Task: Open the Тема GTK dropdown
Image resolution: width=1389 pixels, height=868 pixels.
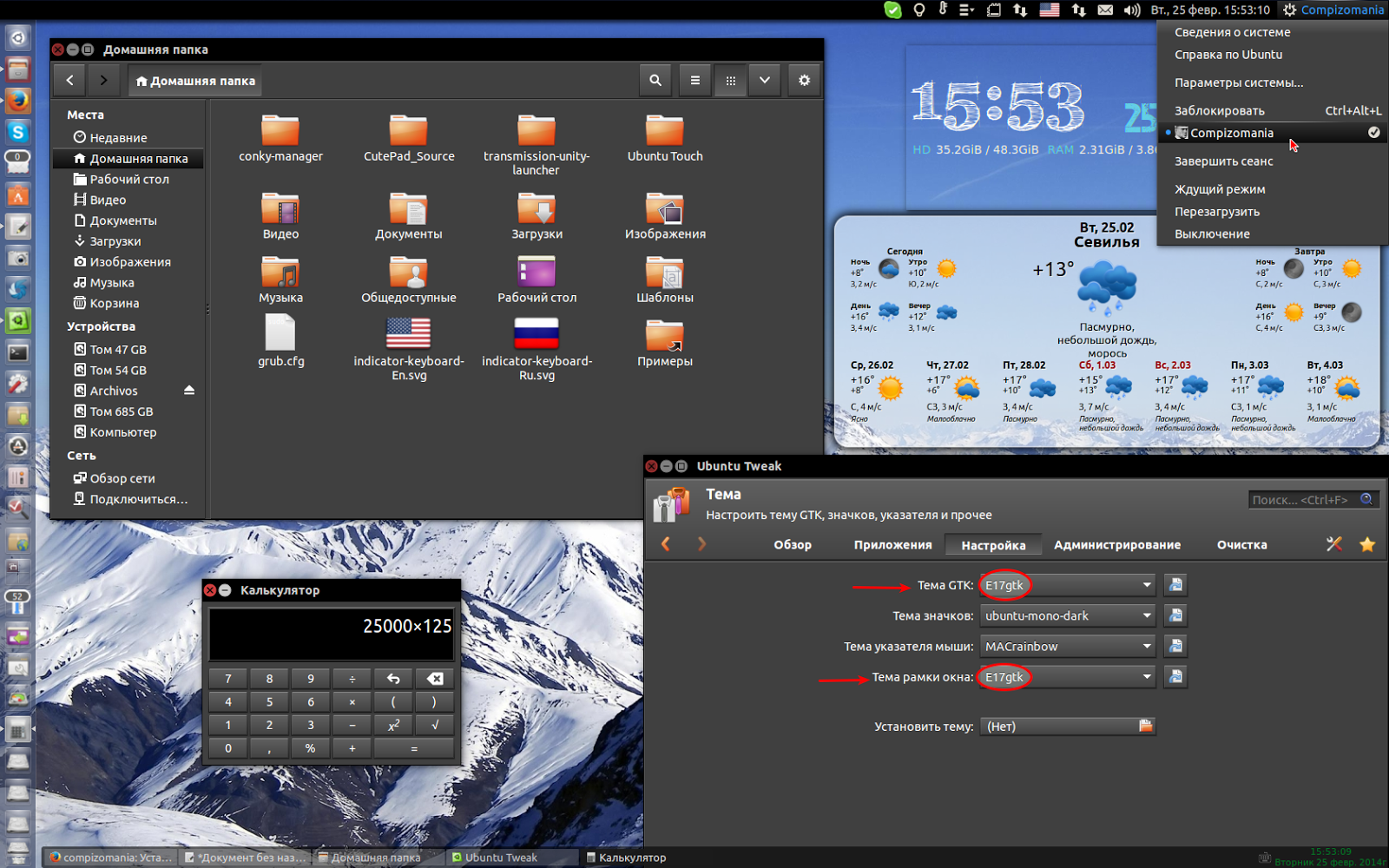Action: pyautogui.click(x=1068, y=585)
